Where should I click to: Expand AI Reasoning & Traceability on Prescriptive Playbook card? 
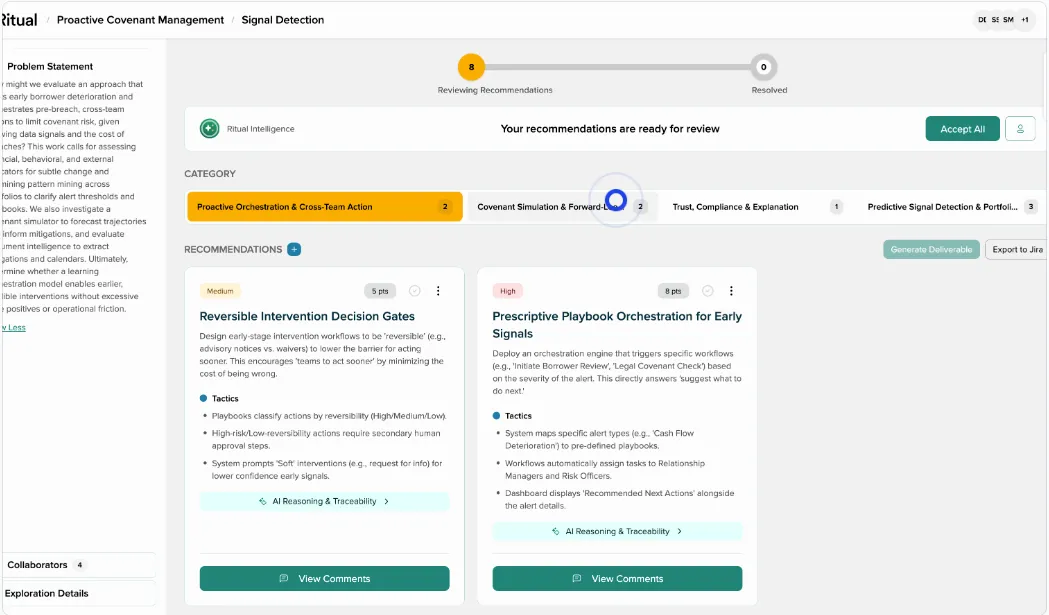(616, 531)
